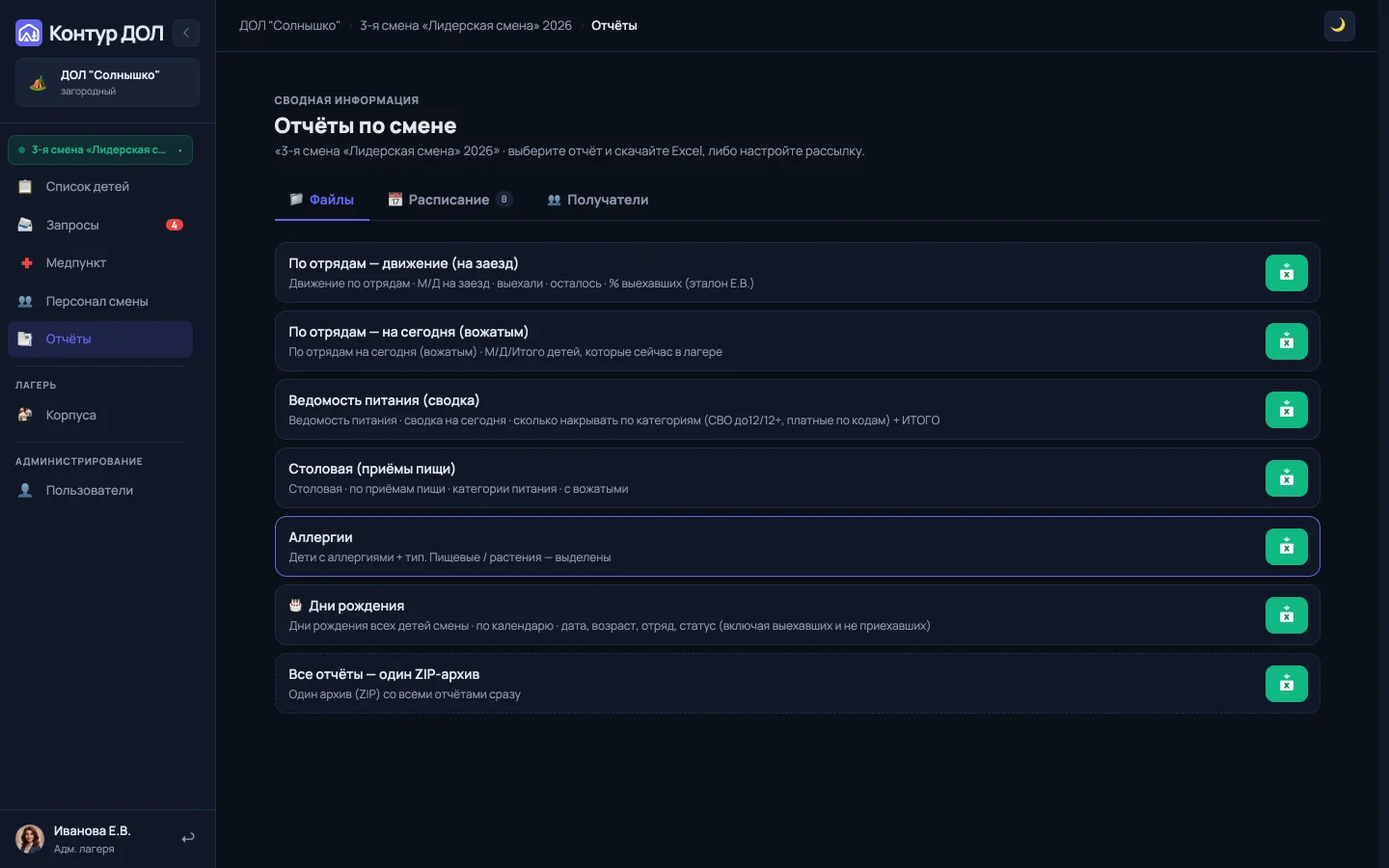Collapse the sidebar with chevron button
Image resolution: width=1389 pixels, height=868 pixels.
pos(186,33)
